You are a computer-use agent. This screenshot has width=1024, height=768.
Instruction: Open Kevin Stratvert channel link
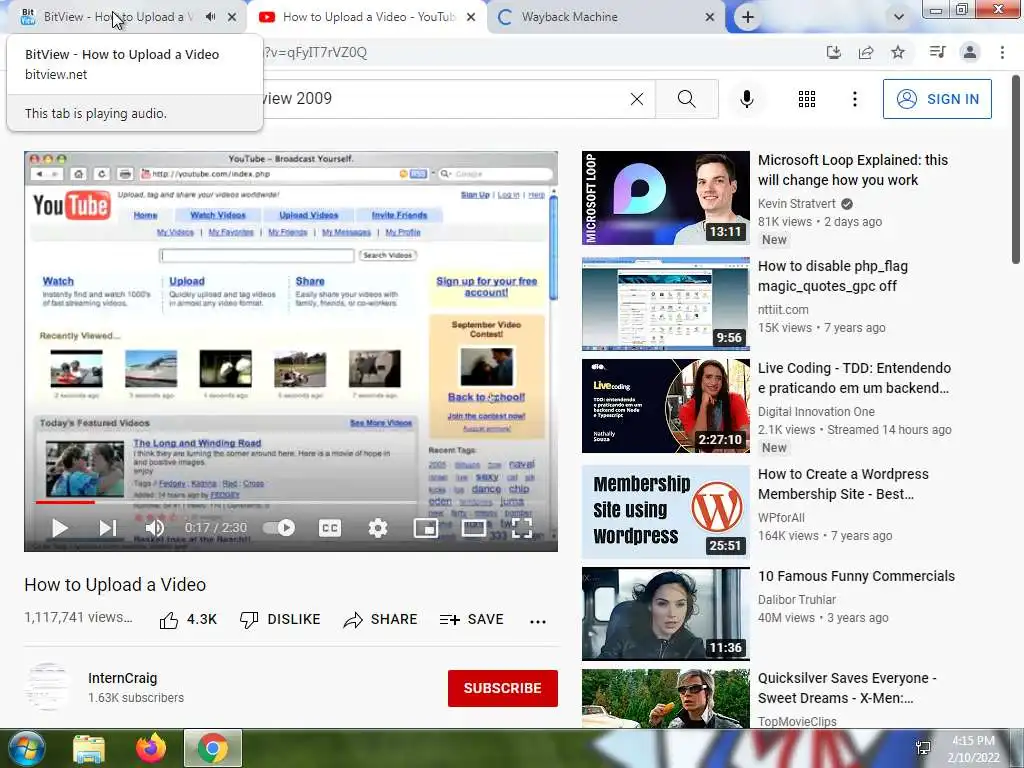click(x=797, y=204)
